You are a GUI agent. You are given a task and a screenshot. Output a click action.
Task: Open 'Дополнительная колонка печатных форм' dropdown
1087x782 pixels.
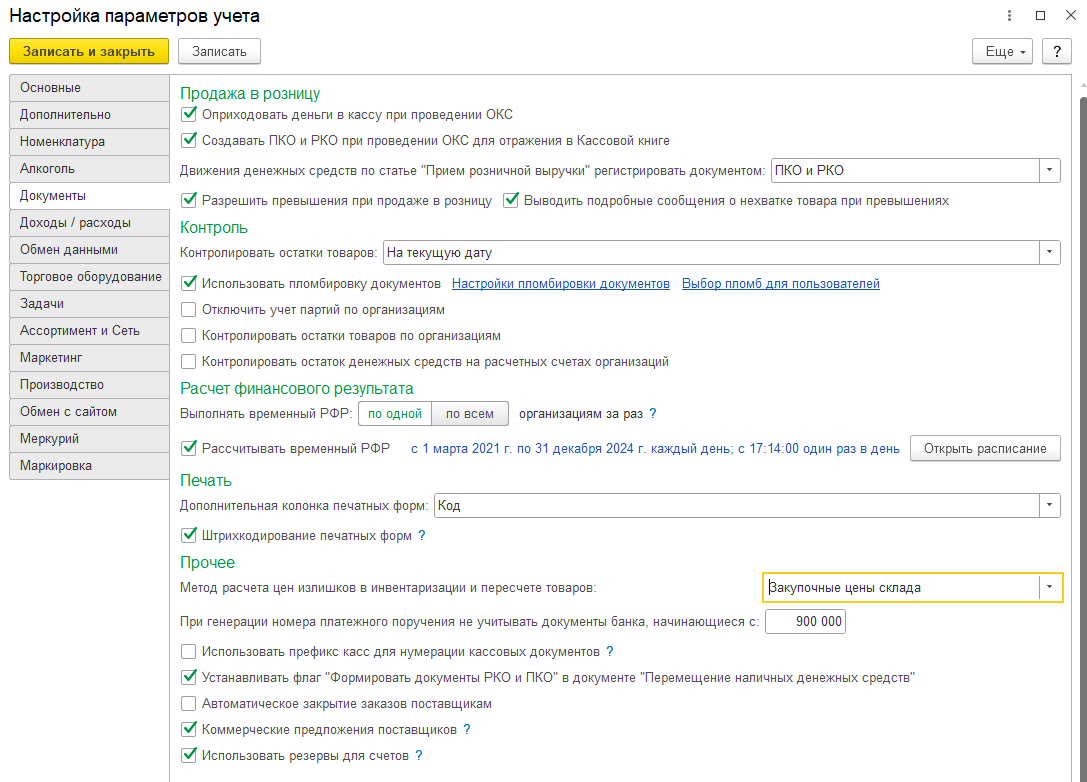[1049, 506]
